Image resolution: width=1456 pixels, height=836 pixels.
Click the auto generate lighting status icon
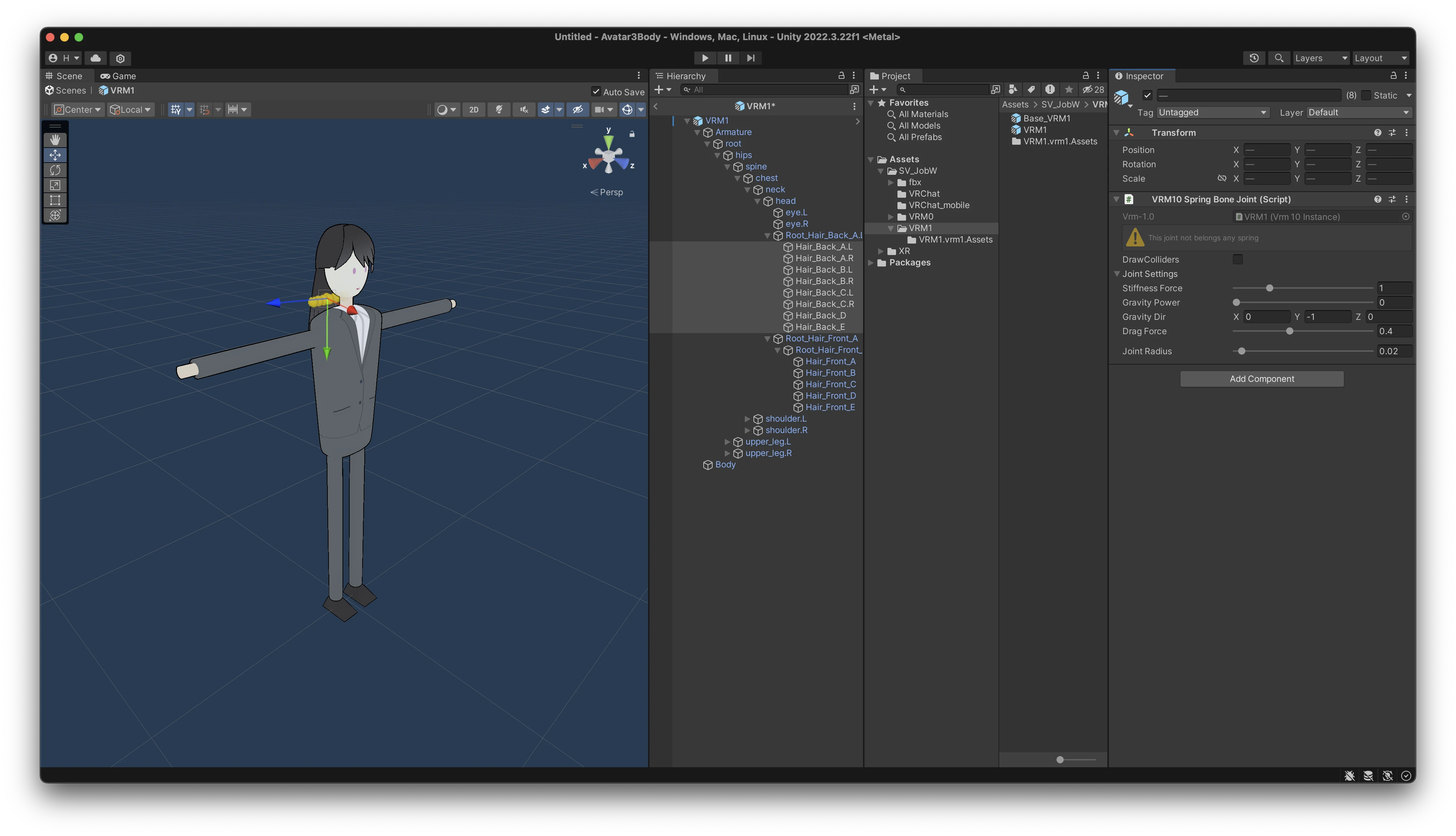[x=1387, y=776]
